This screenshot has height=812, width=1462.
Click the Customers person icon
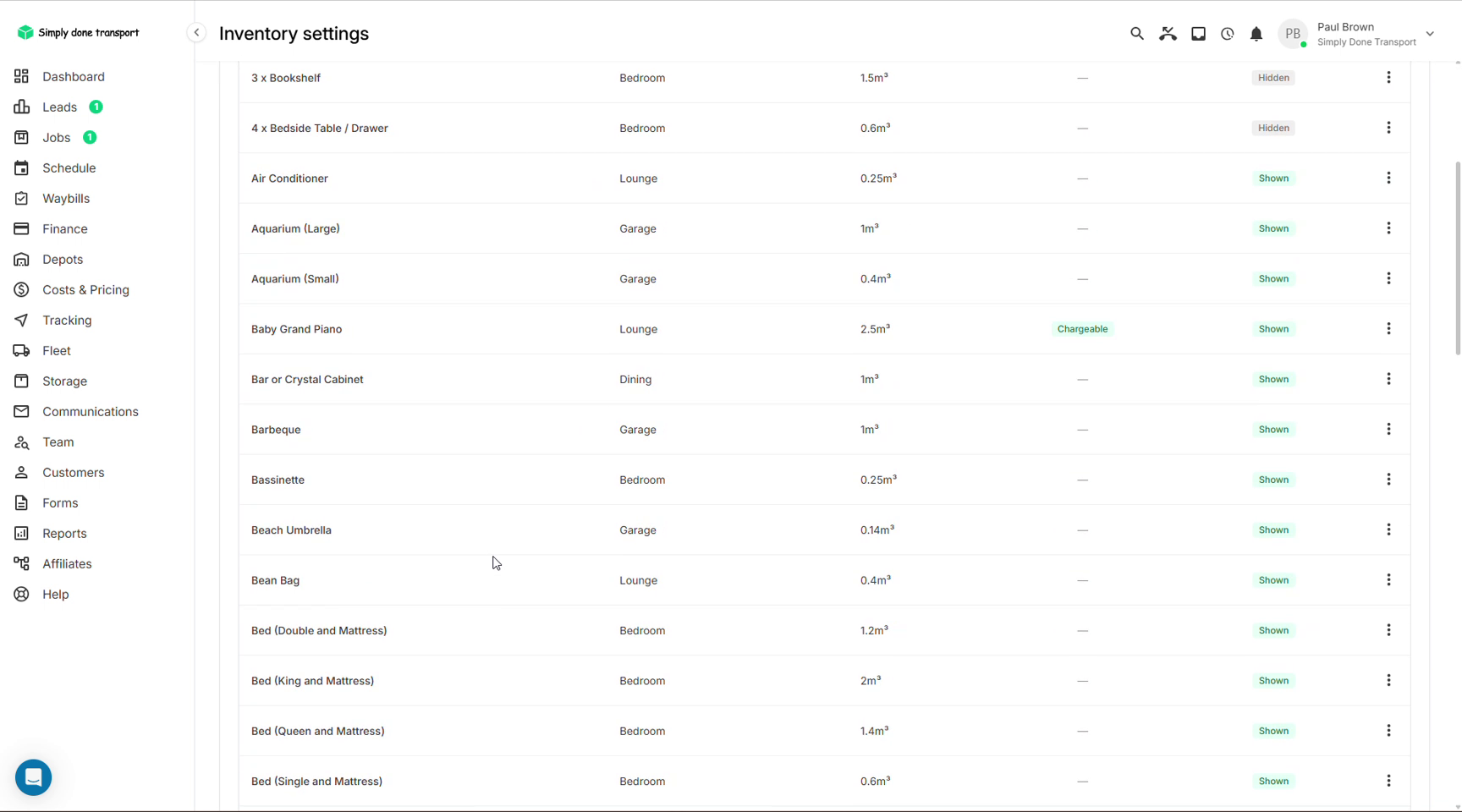click(x=21, y=473)
